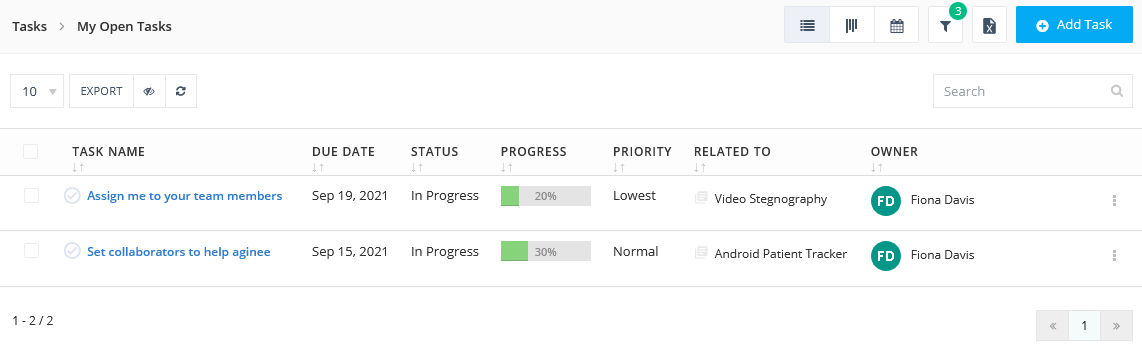Sort by Priority column arrows
Screen dimensions: 1142x360
(618, 167)
